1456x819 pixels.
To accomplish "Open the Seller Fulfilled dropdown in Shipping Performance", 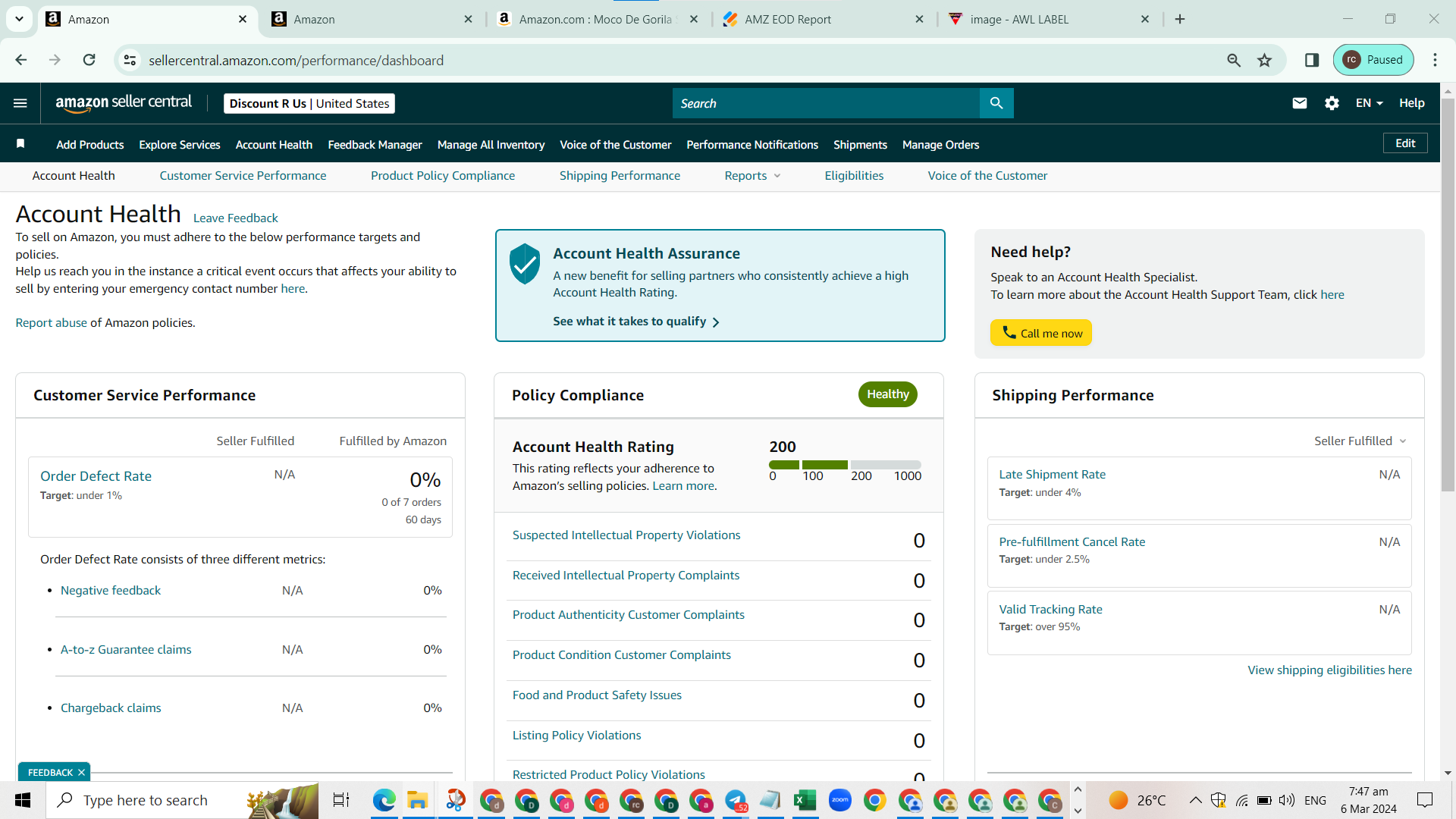I will tap(1360, 441).
